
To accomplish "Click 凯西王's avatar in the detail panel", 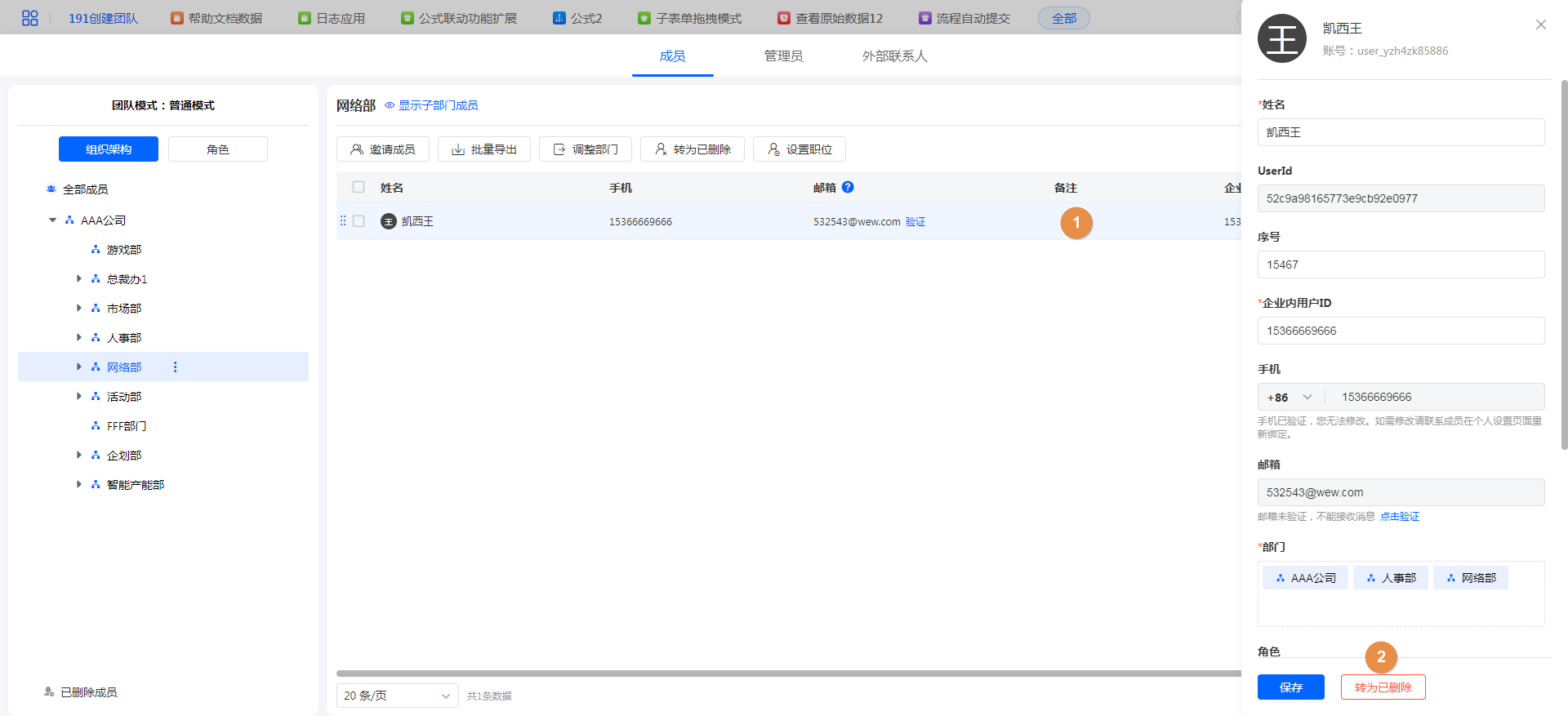I will (x=1281, y=38).
